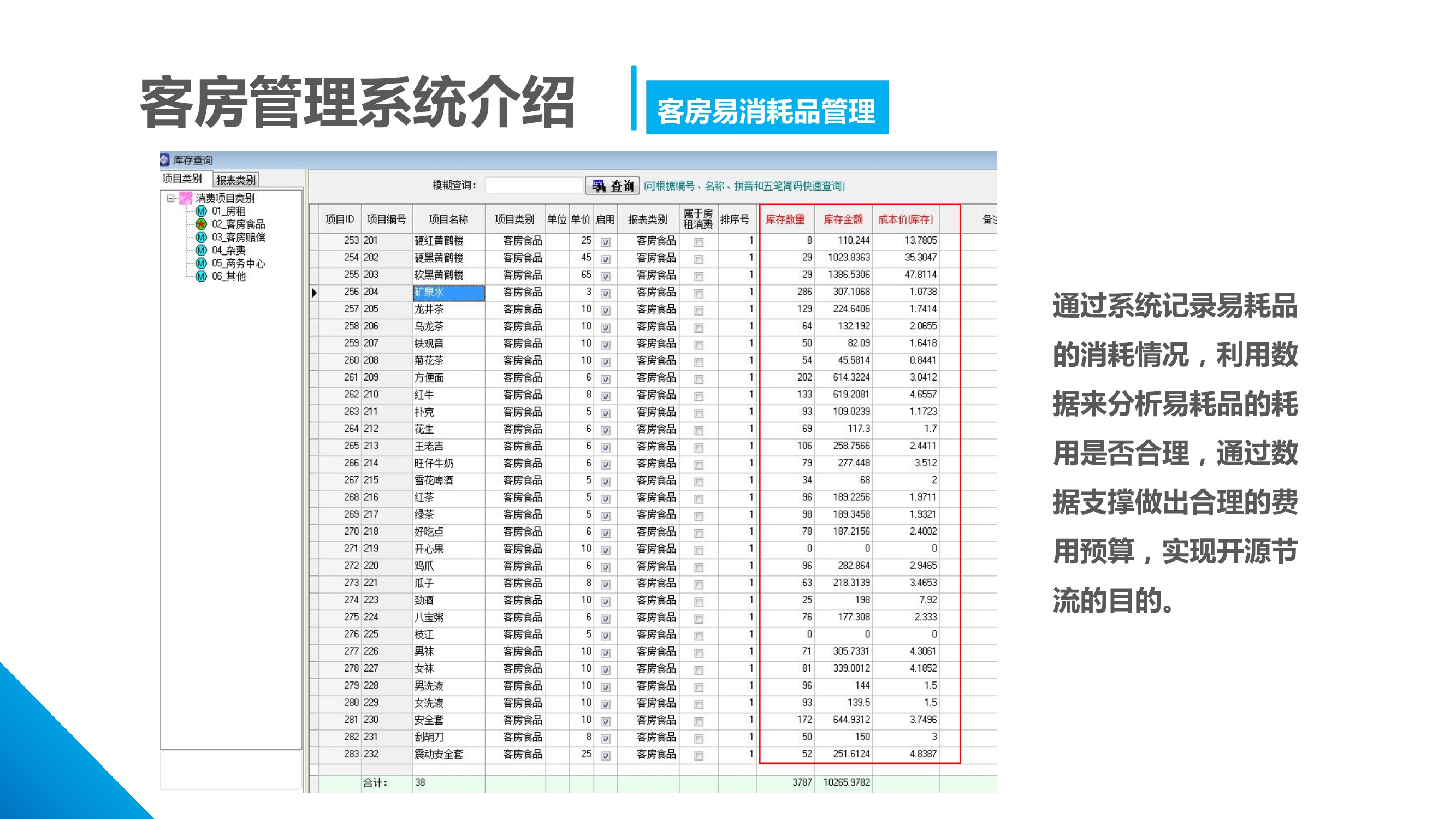Click the 01_房租 category icon
1456x819 pixels.
(200, 211)
